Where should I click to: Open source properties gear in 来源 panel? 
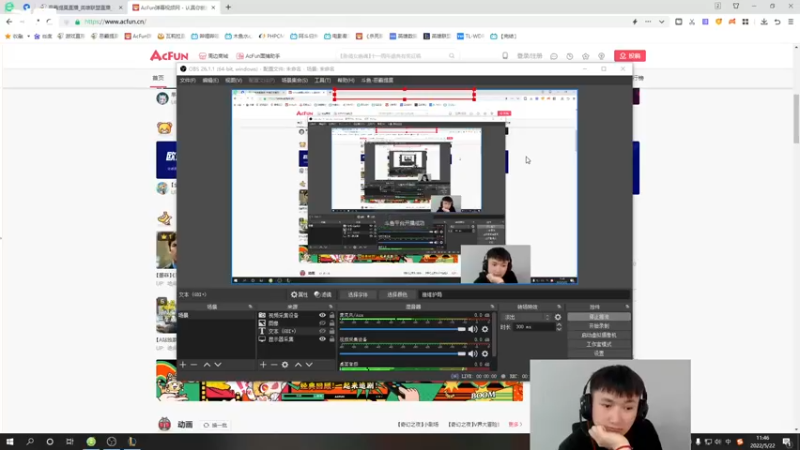[x=285, y=365]
